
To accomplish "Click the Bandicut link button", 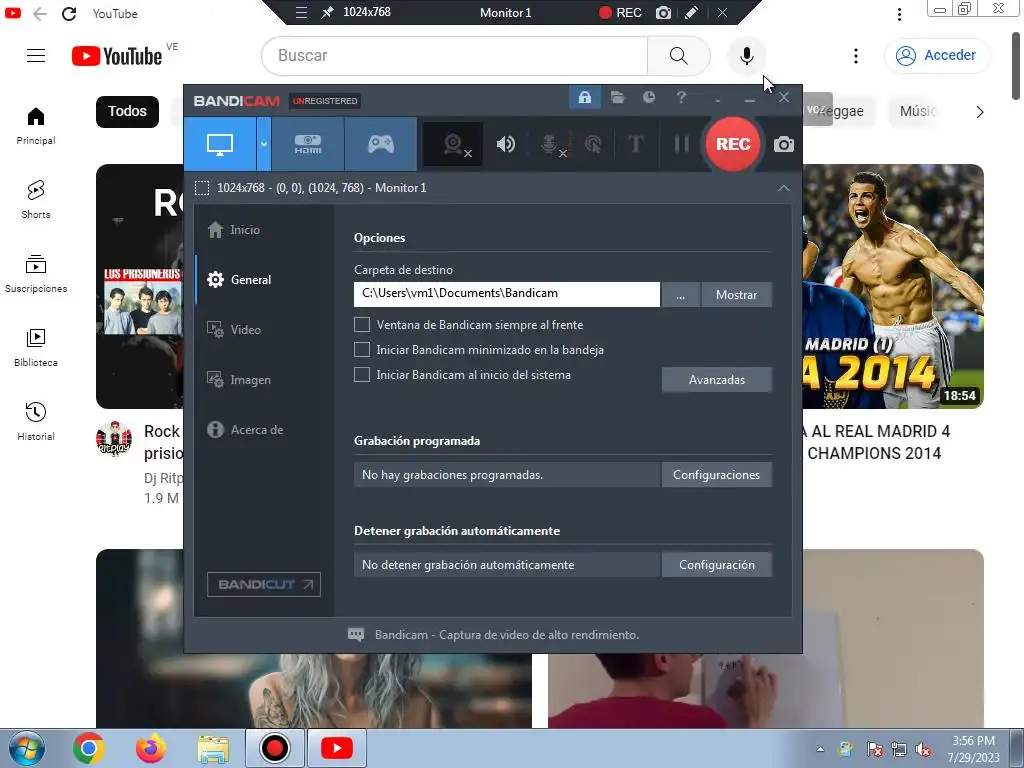I will click(264, 584).
